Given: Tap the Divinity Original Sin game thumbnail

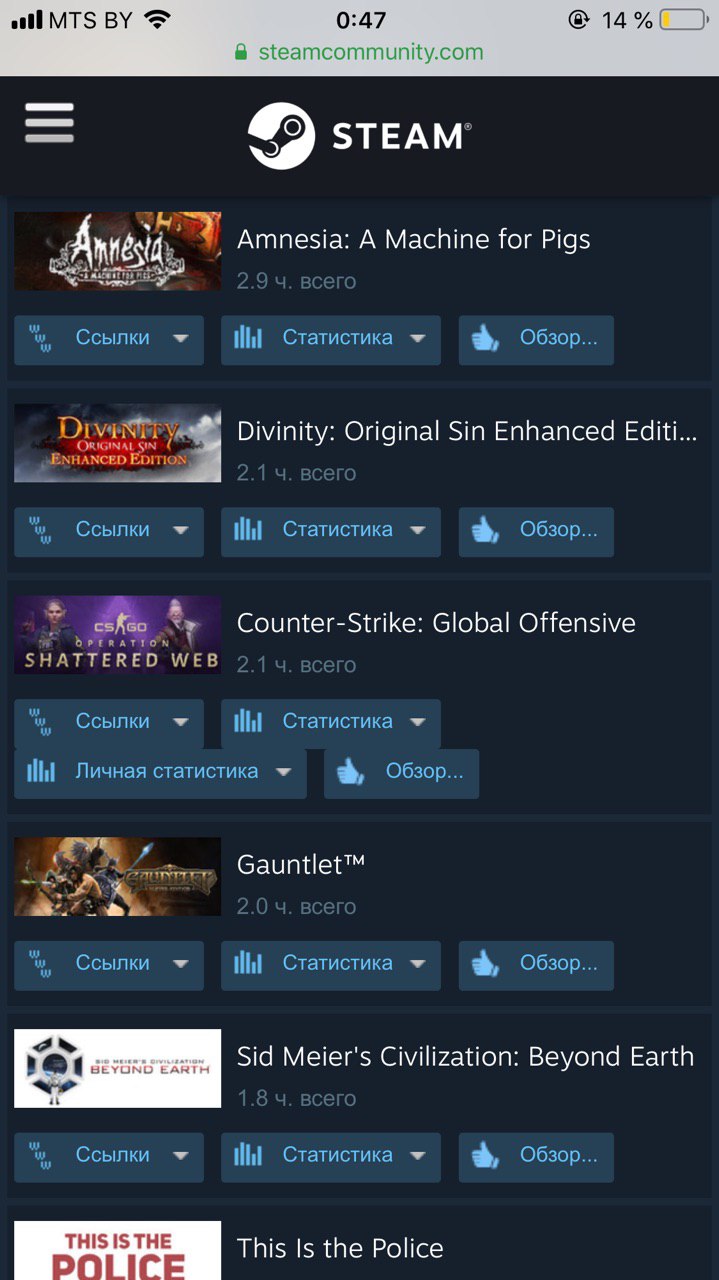Looking at the screenshot, I should (x=118, y=443).
